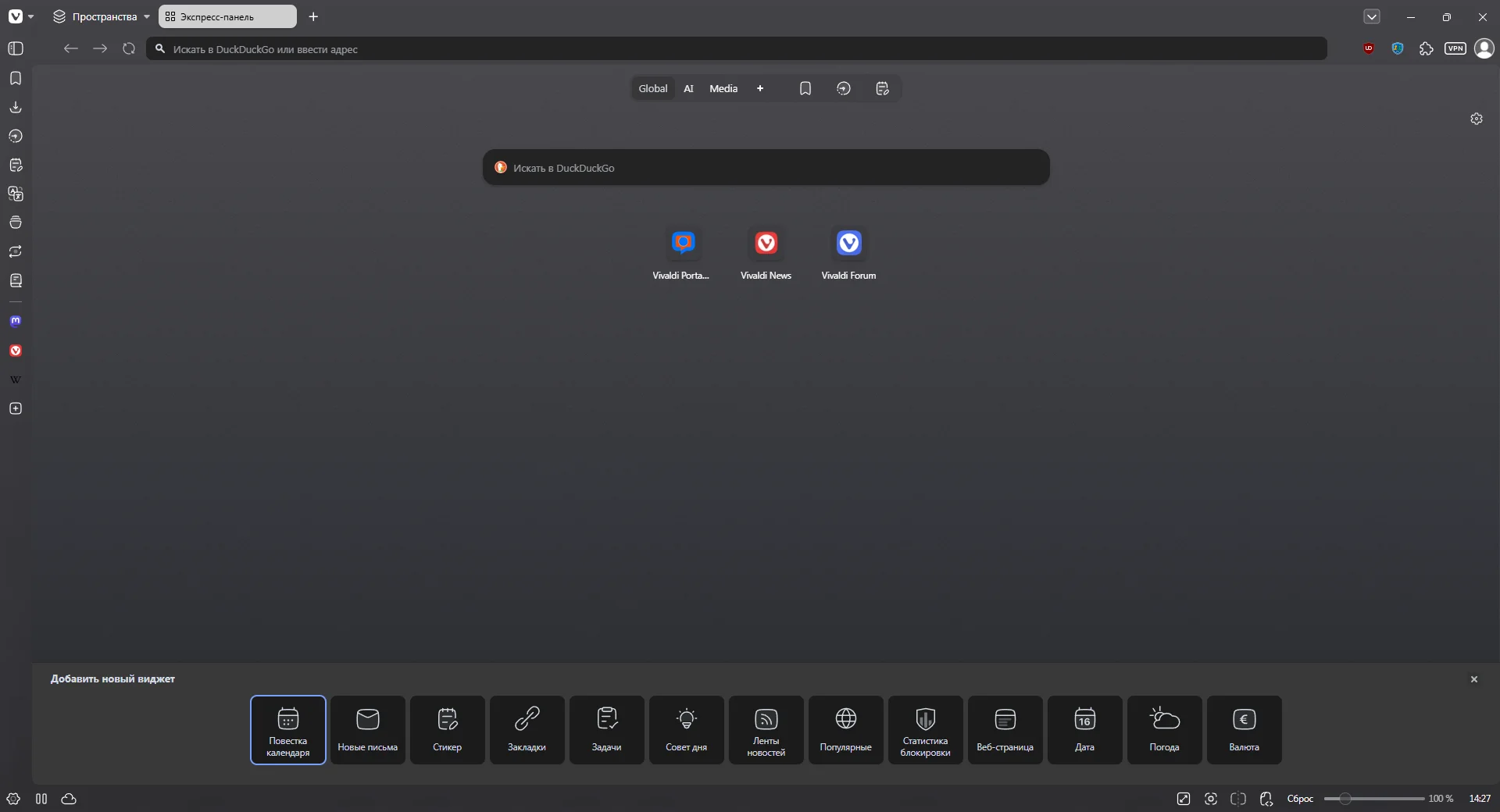Screen dimensions: 1500x812
Task: Add the Повестка календаря widget
Action: pos(288,730)
